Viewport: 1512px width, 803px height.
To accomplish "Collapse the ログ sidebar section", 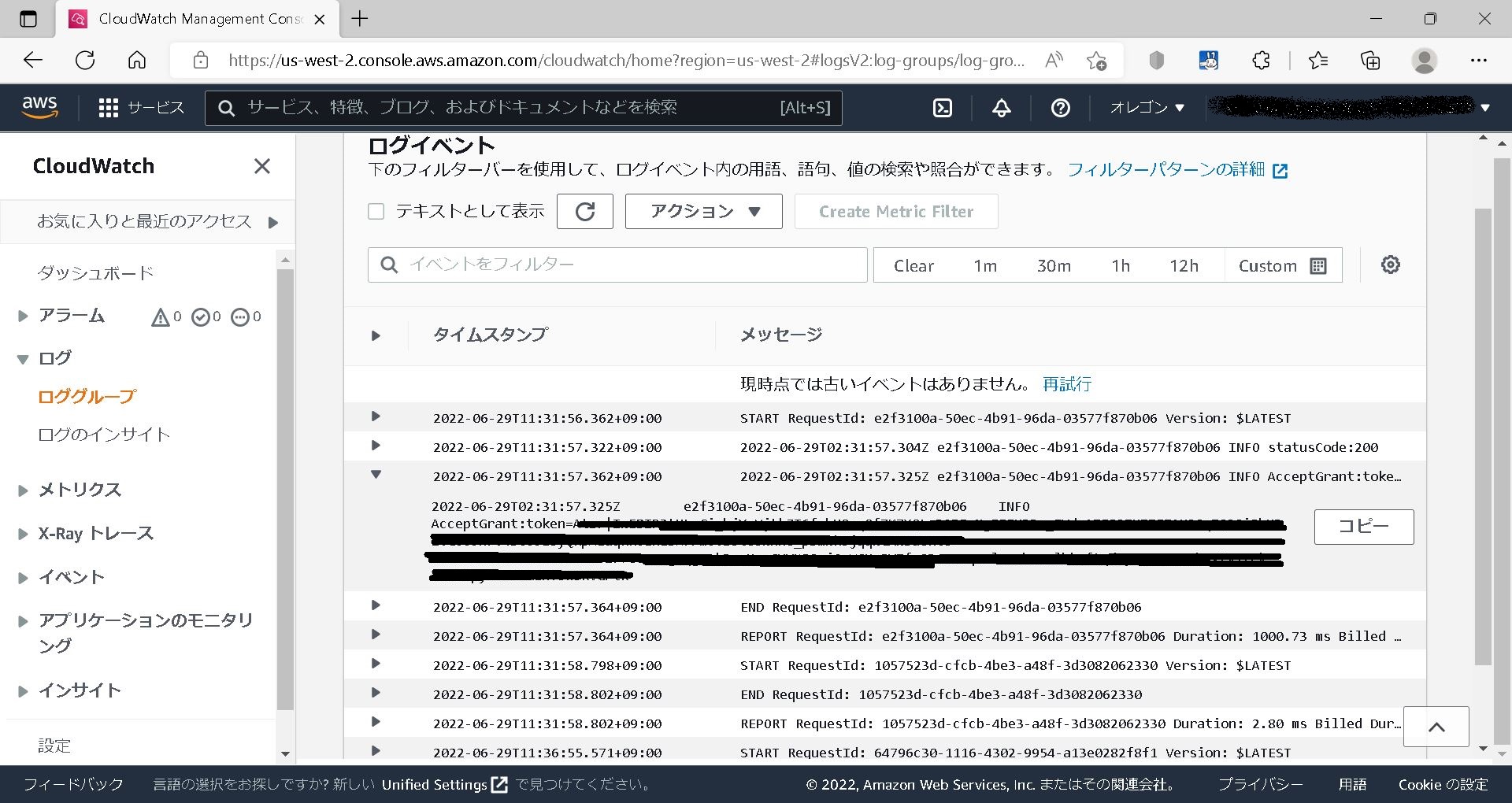I will 23,359.
